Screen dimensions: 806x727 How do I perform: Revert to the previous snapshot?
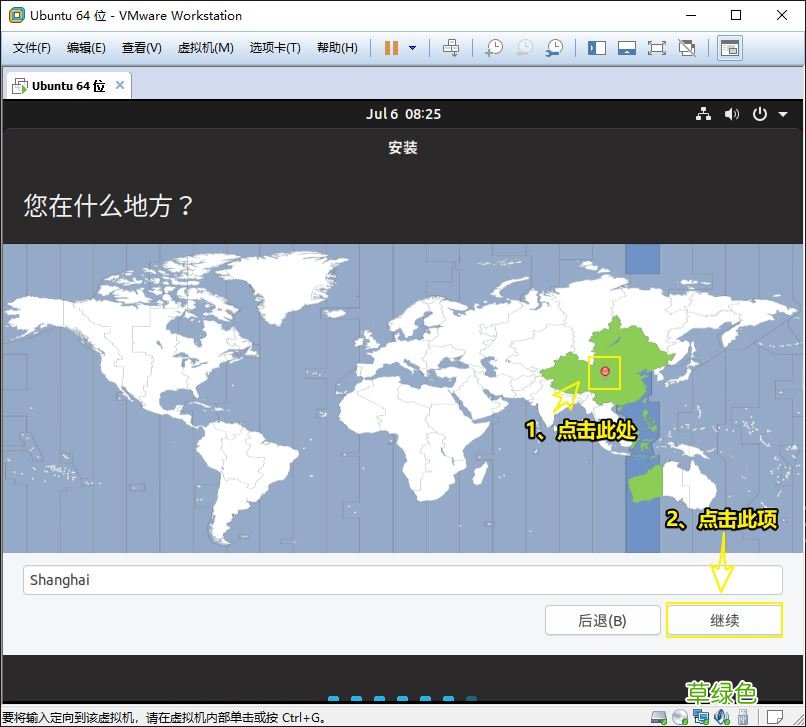pyautogui.click(x=524, y=48)
